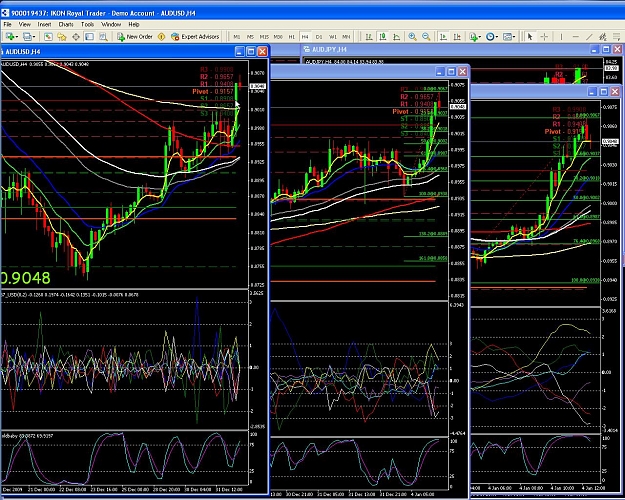
Task: Expand the Profiles dropdown arrow
Action: click(x=34, y=37)
